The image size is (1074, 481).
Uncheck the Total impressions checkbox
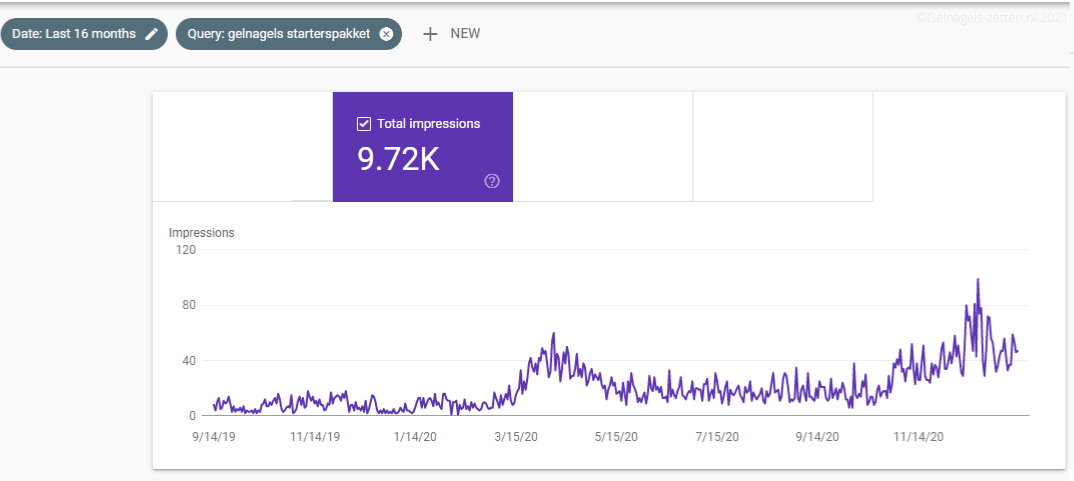364,124
